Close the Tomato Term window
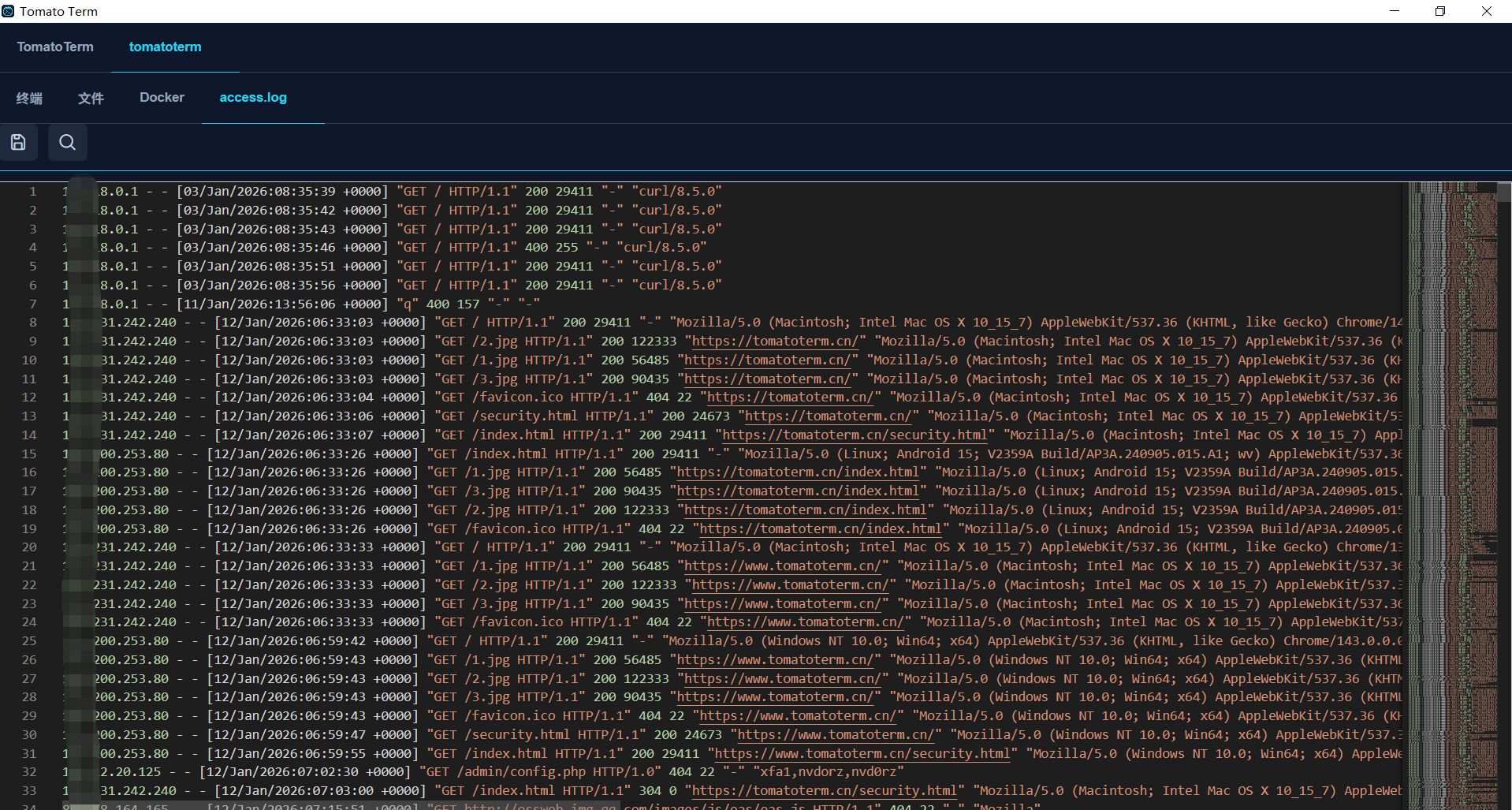 coord(1486,11)
